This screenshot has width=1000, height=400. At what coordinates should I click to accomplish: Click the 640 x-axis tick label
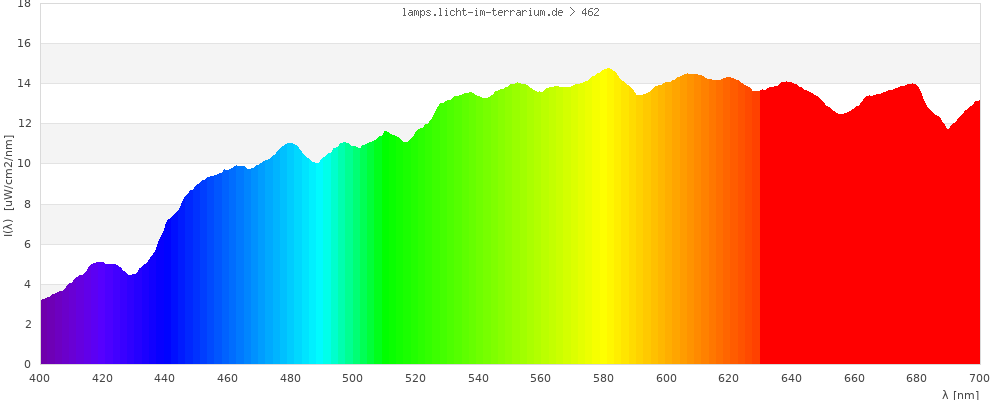791,378
